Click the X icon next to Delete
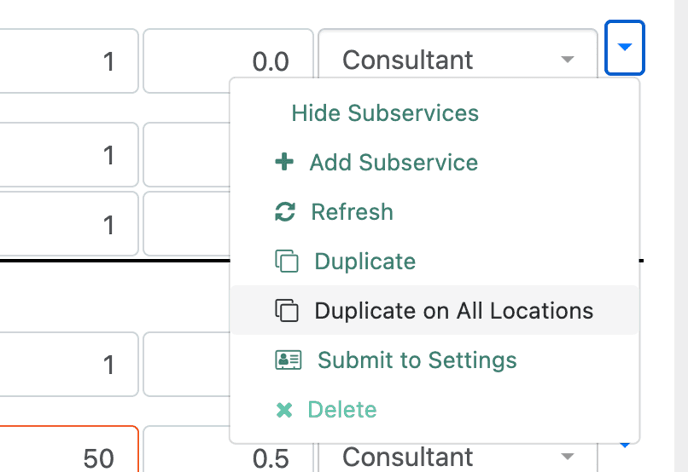 coord(284,410)
